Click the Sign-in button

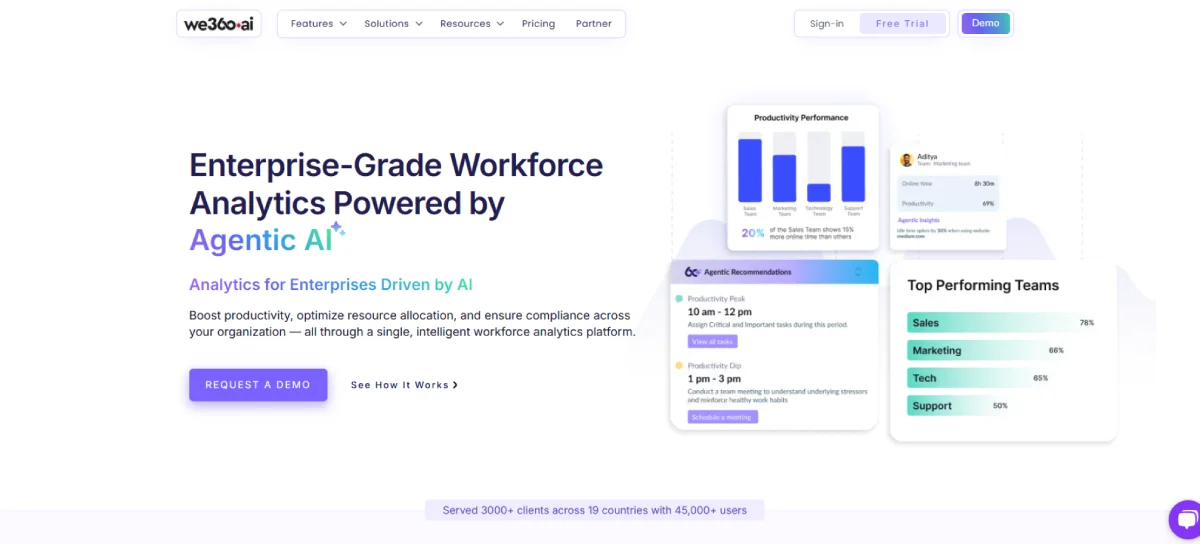pos(827,24)
